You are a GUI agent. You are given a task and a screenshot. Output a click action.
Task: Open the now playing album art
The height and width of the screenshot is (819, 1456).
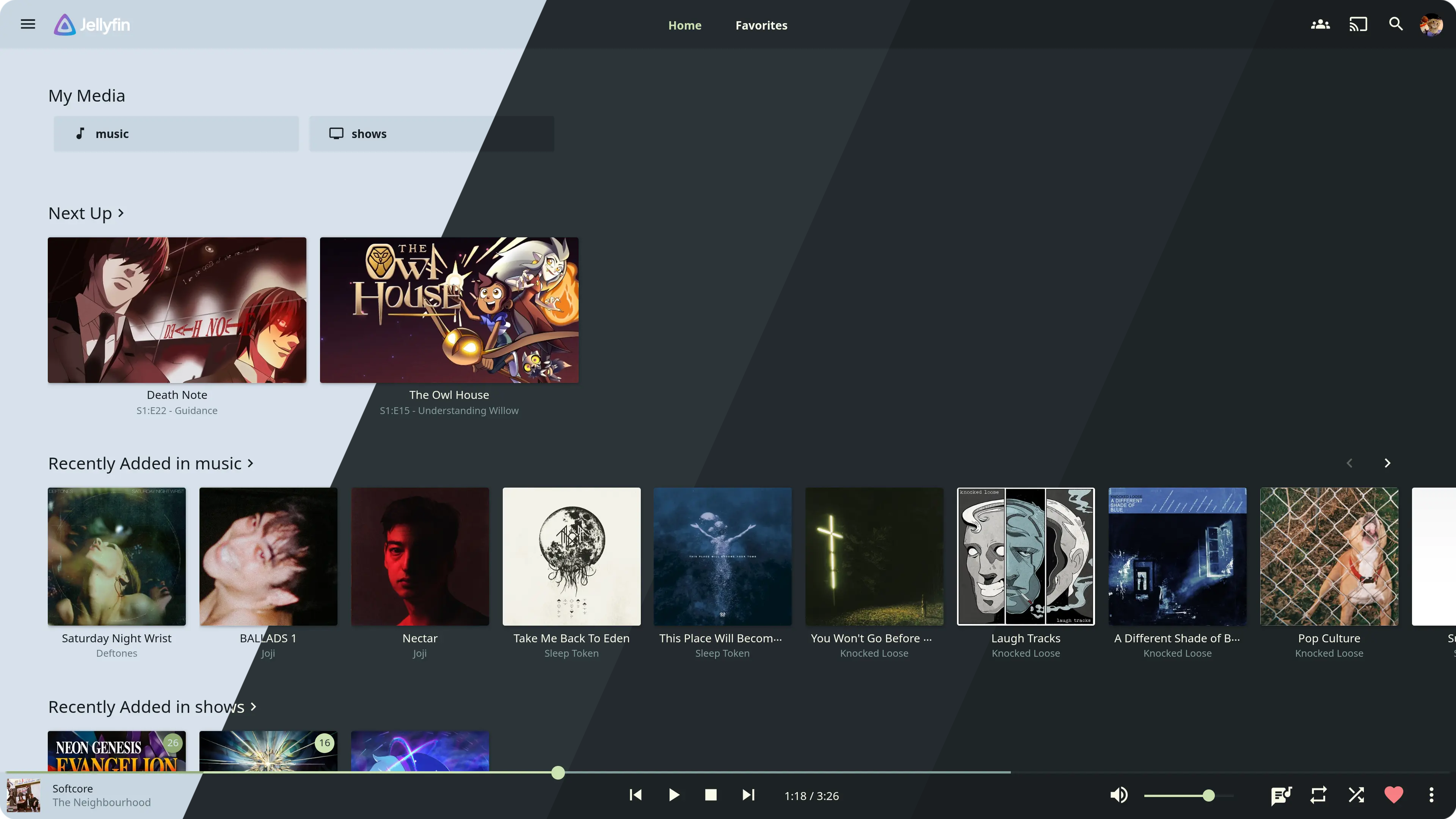tap(23, 796)
